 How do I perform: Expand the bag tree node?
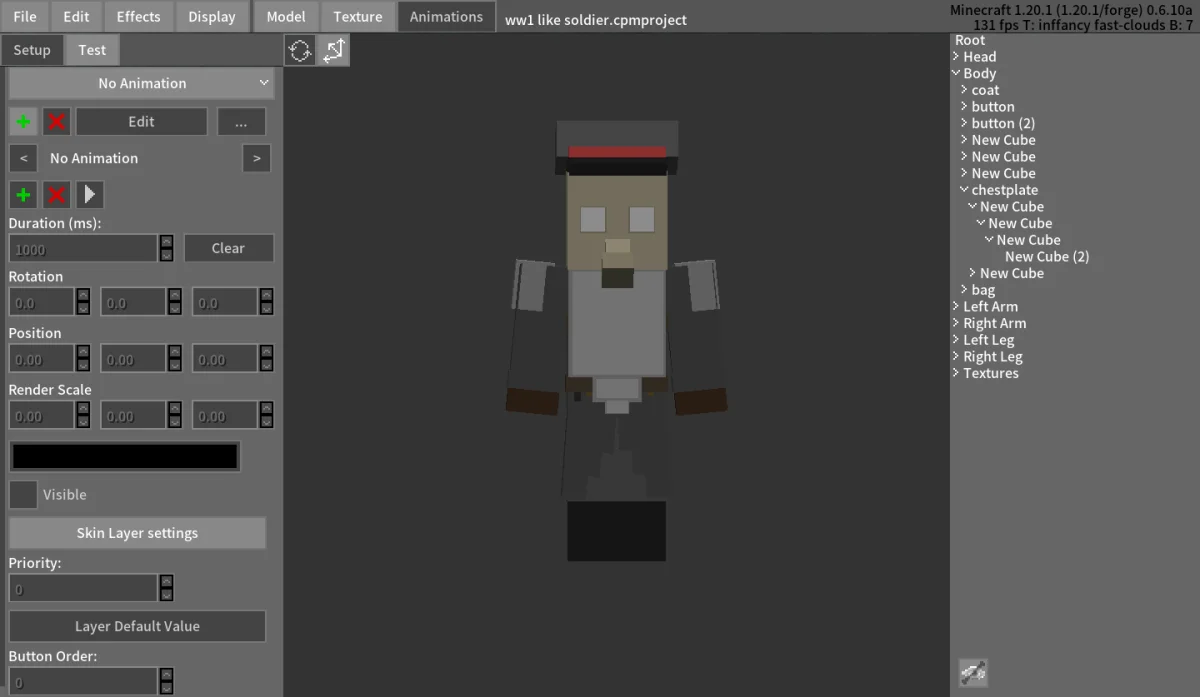click(x=964, y=290)
